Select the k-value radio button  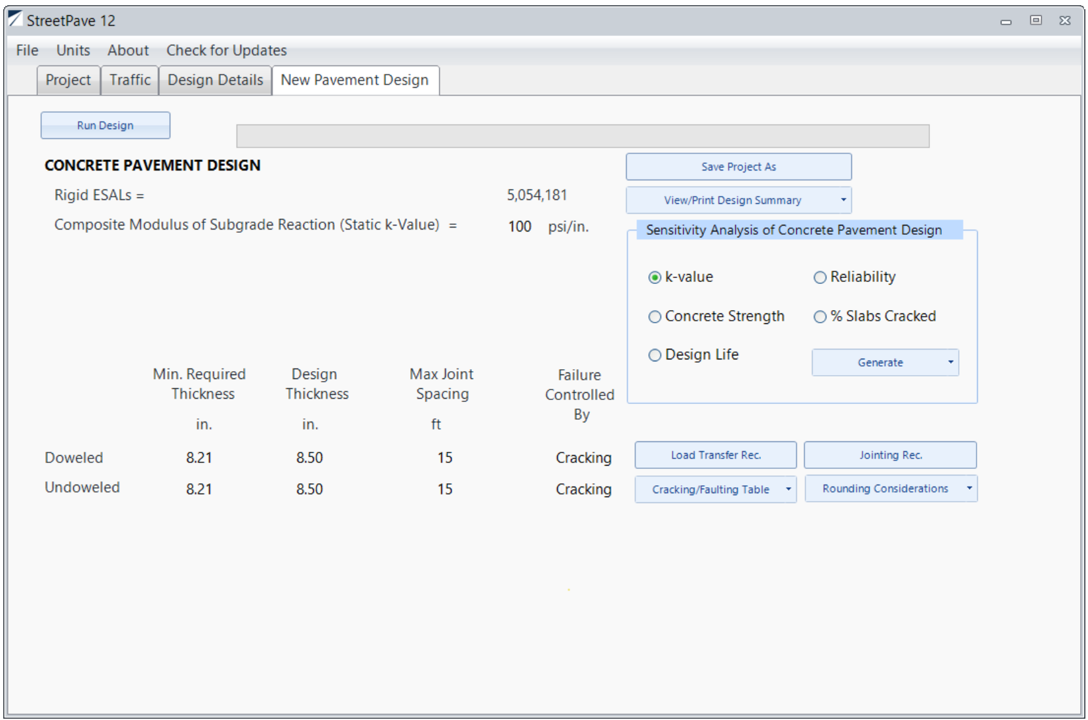coord(655,278)
